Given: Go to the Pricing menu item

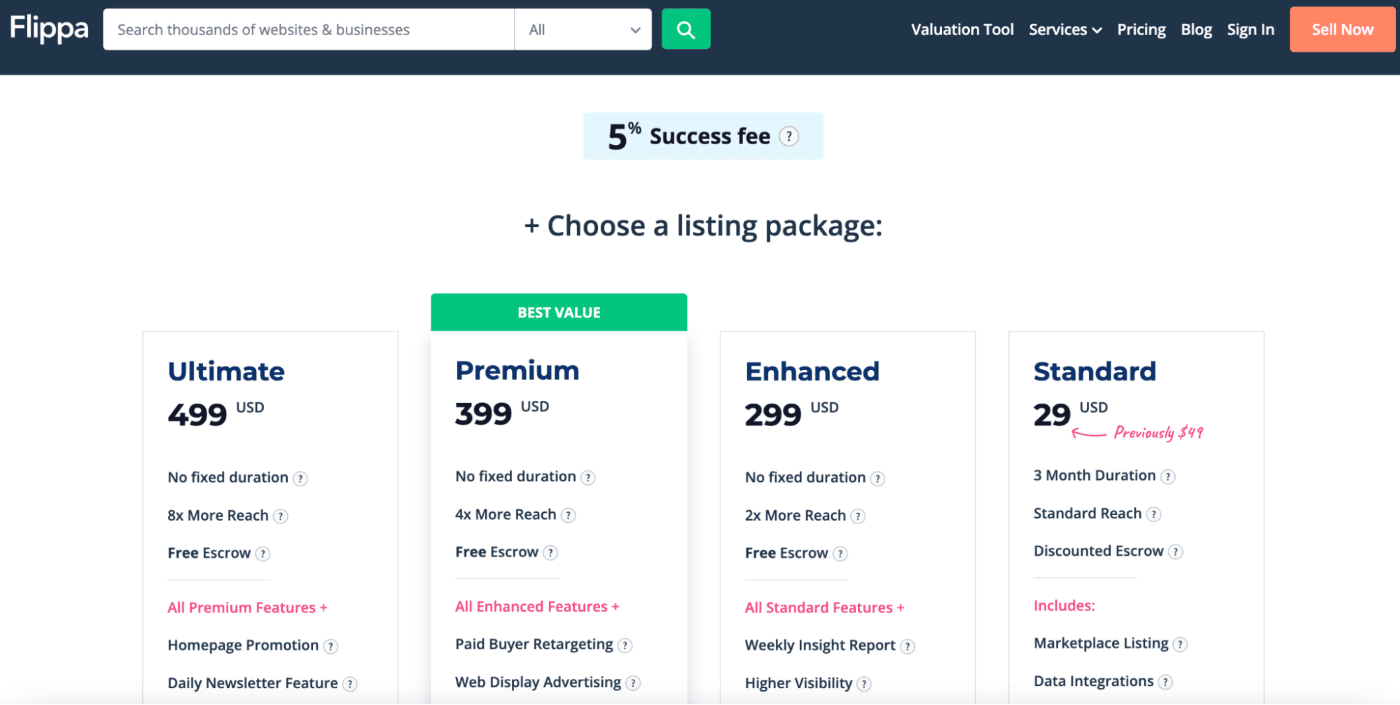Looking at the screenshot, I should pos(1141,29).
